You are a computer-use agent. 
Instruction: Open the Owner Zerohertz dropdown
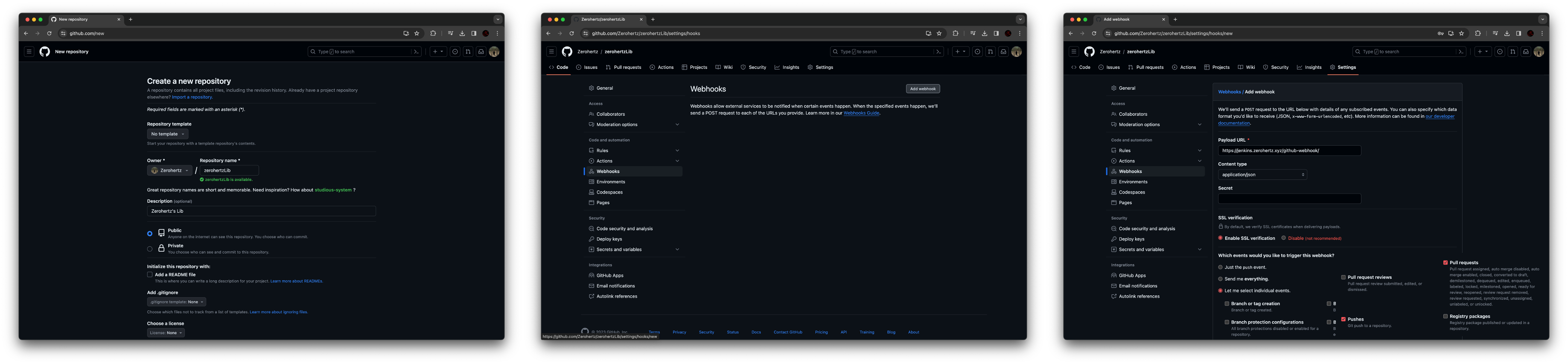[x=170, y=171]
